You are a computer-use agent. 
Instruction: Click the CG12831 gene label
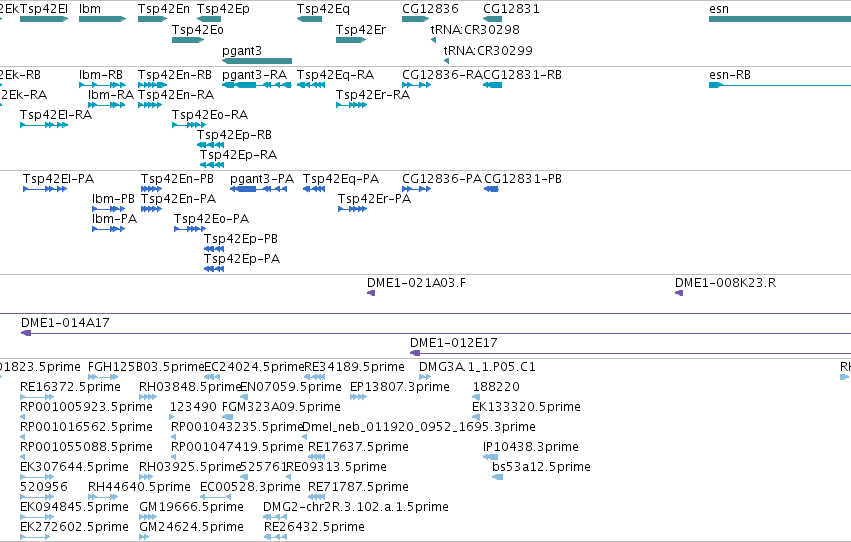[x=511, y=9]
